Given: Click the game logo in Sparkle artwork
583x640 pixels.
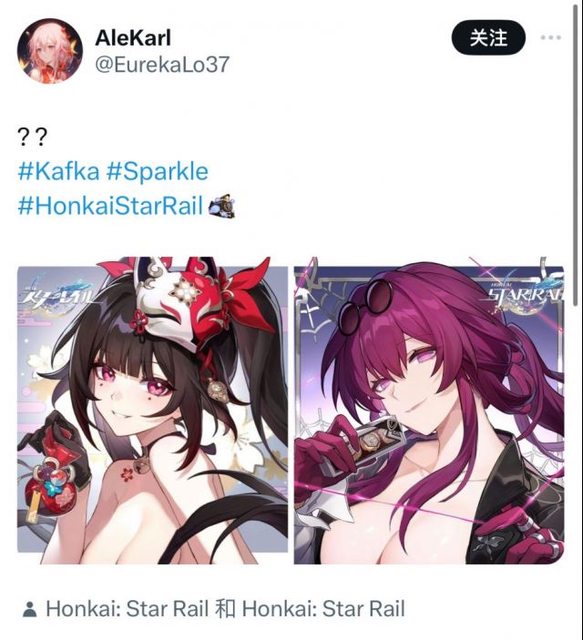Looking at the screenshot, I should pos(57,295).
